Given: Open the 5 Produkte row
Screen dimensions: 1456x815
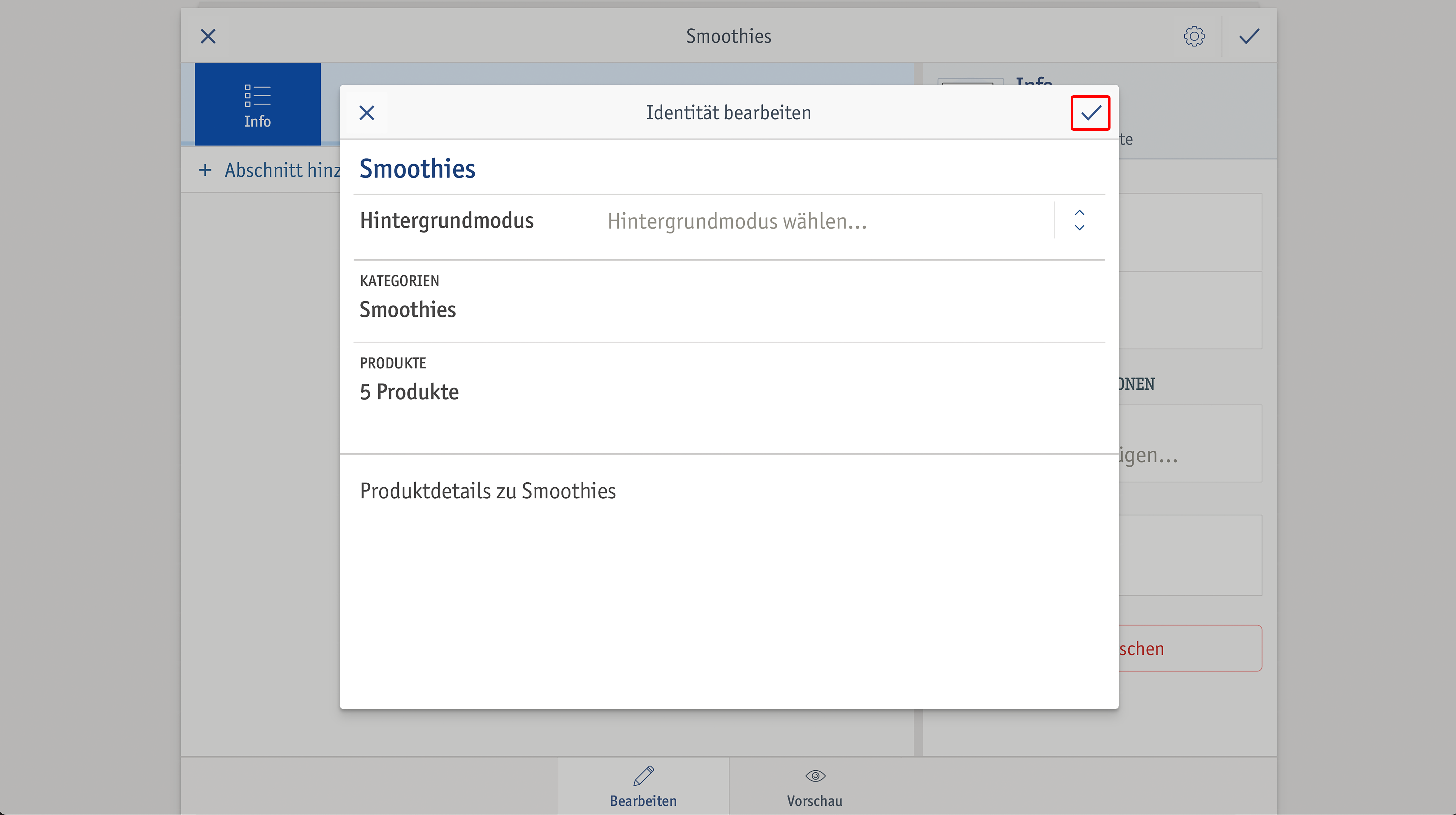Looking at the screenshot, I should coord(729,383).
